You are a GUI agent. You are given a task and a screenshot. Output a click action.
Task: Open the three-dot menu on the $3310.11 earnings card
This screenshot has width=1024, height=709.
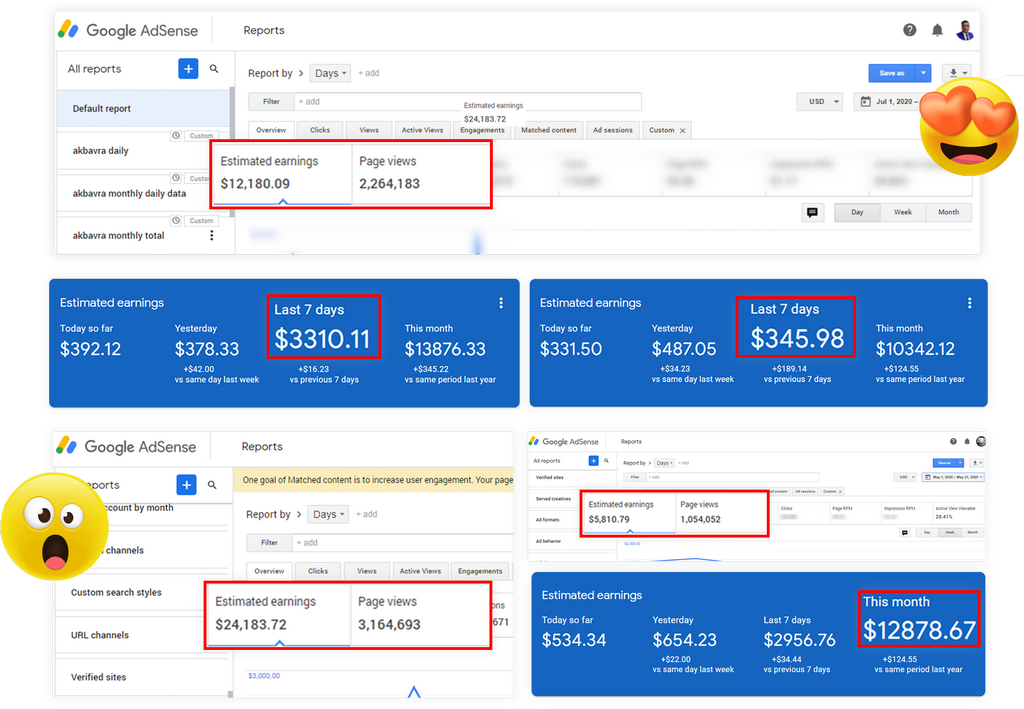[501, 303]
